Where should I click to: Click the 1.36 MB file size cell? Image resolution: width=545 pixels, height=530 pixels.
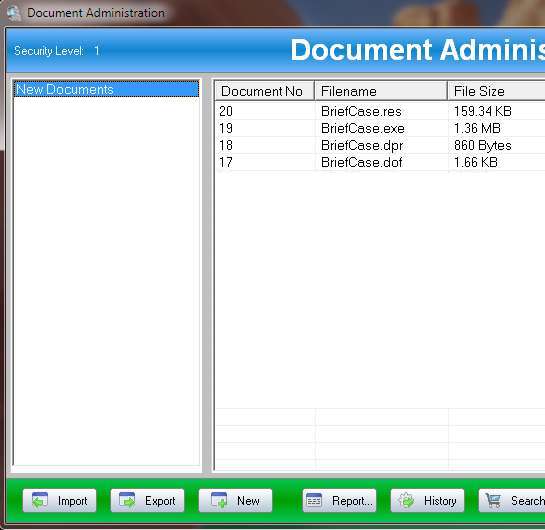(477, 128)
